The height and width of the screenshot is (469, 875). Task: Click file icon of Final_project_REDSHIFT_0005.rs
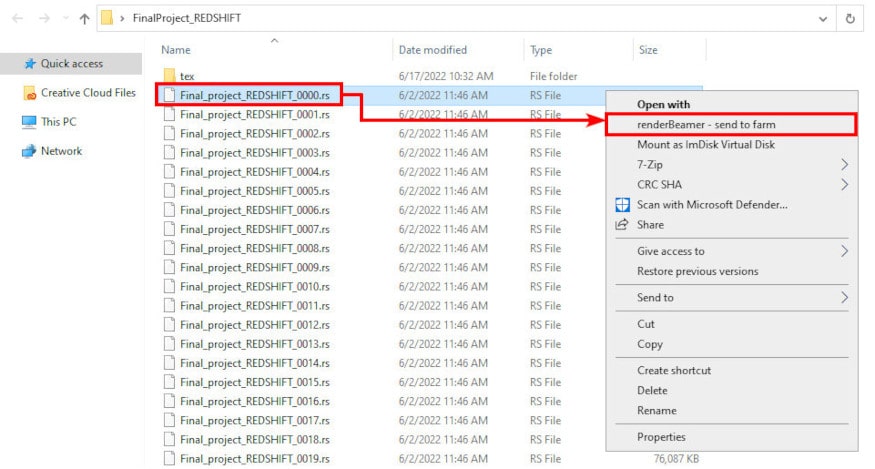169,191
